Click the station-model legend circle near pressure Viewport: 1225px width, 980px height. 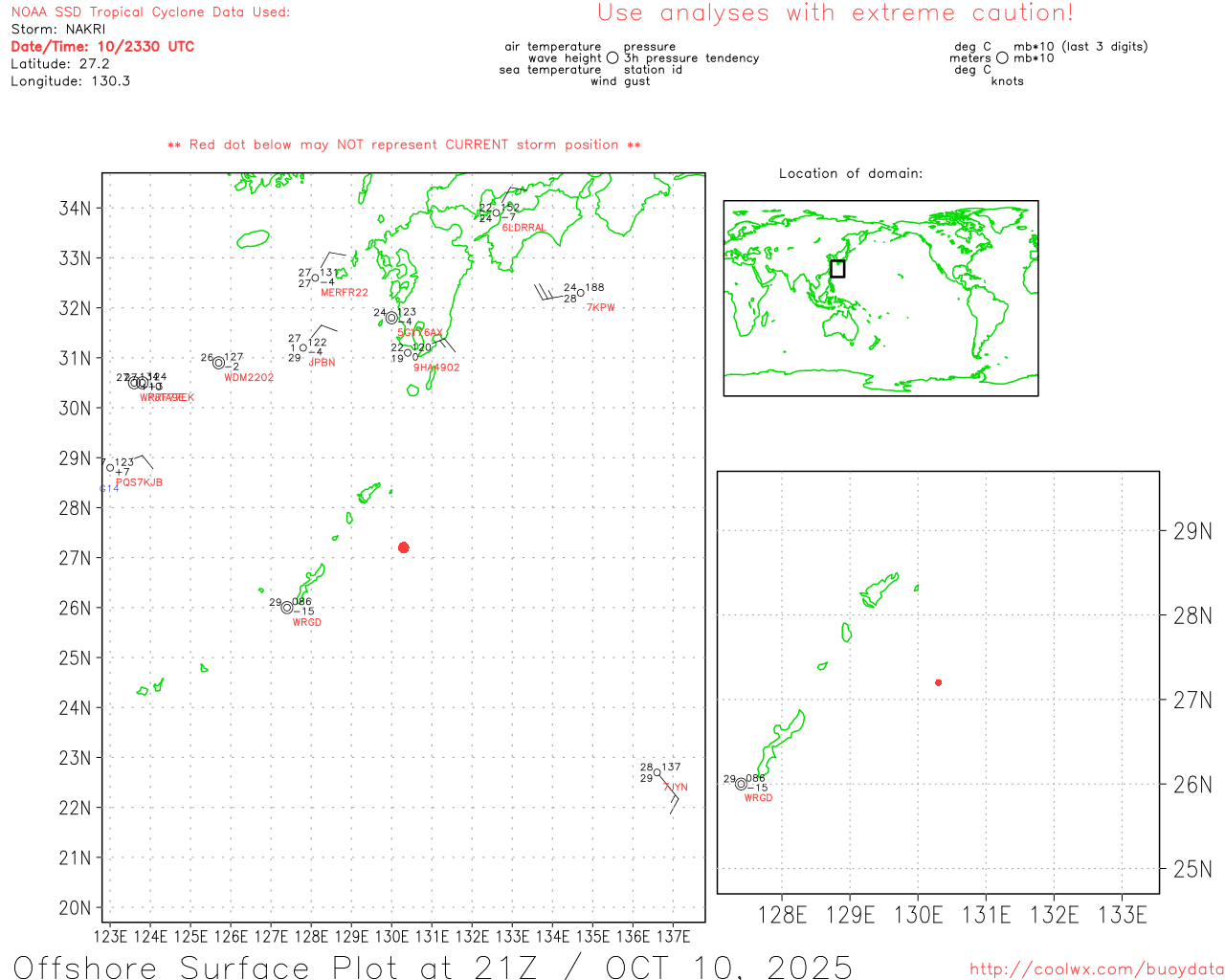pyautogui.click(x=612, y=58)
